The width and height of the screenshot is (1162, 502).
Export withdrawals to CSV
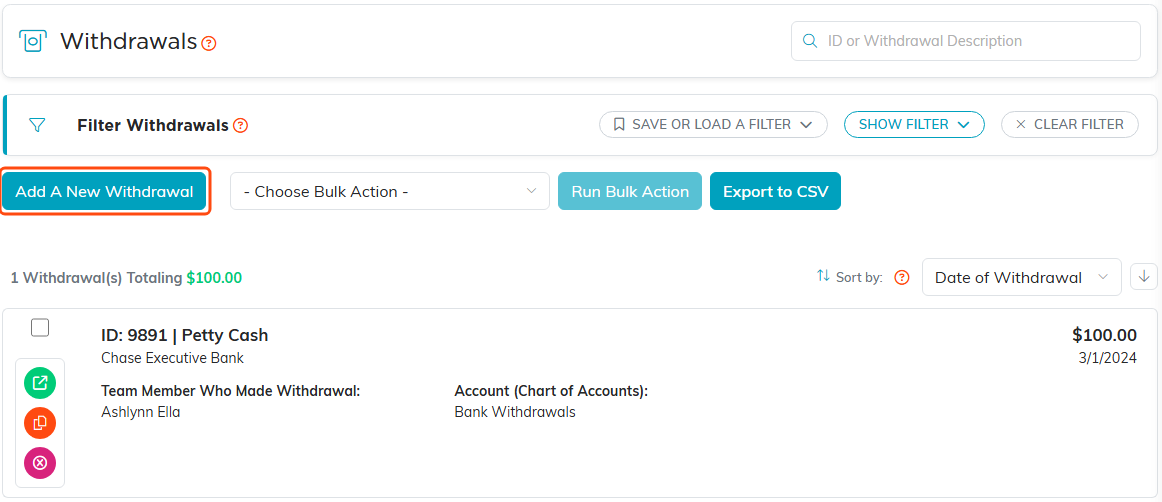tap(775, 191)
